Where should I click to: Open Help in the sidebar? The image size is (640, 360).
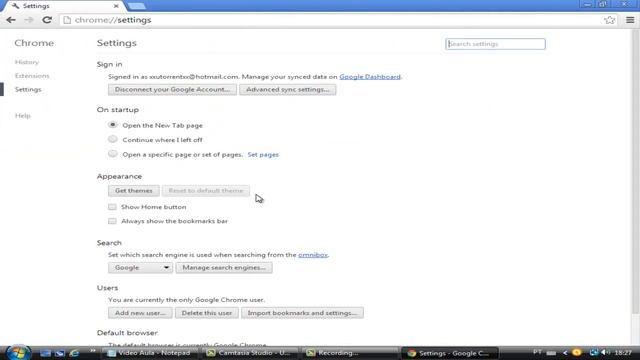22,116
